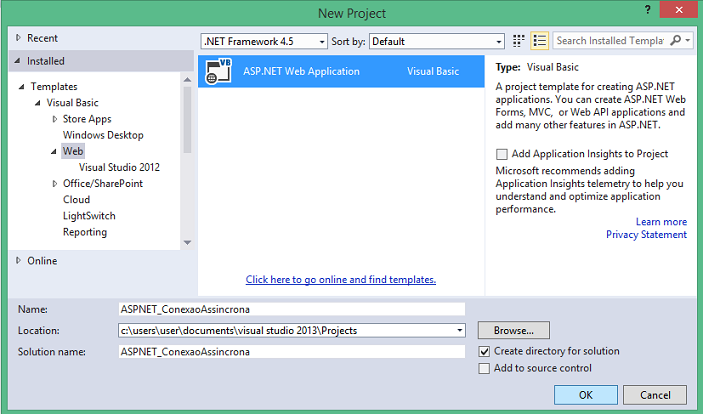The height and width of the screenshot is (414, 703).
Task: Open the Location path dropdown arrow
Action: pyautogui.click(x=460, y=331)
